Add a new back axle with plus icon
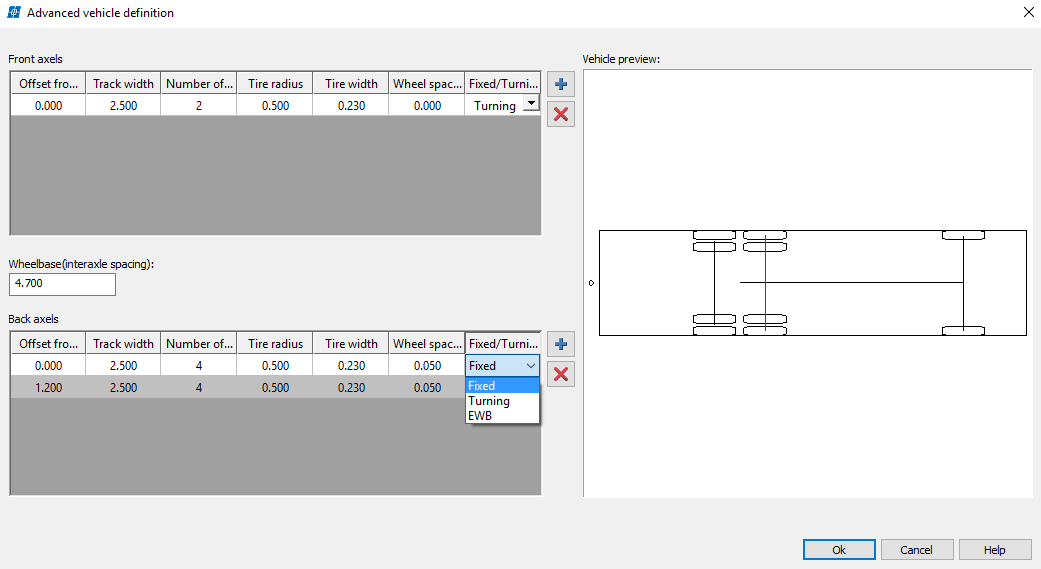1041x569 pixels. pyautogui.click(x=561, y=345)
